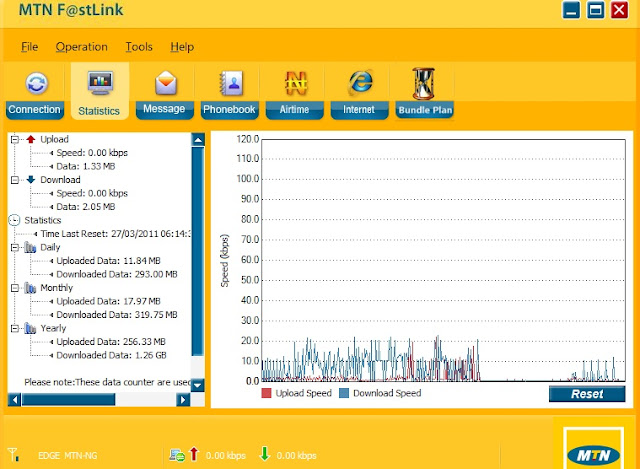Select the Statistics monitor icon
640x469 pixels.
pyautogui.click(x=100, y=82)
